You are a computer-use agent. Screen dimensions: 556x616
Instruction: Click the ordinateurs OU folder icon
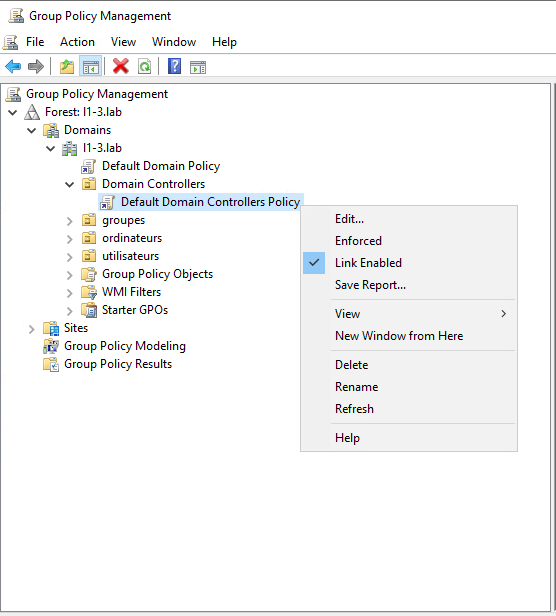89,238
